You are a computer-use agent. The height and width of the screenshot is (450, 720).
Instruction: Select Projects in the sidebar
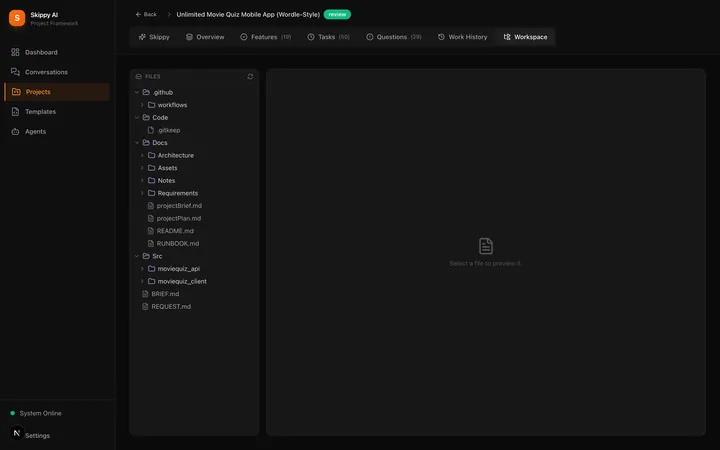[x=56, y=92]
